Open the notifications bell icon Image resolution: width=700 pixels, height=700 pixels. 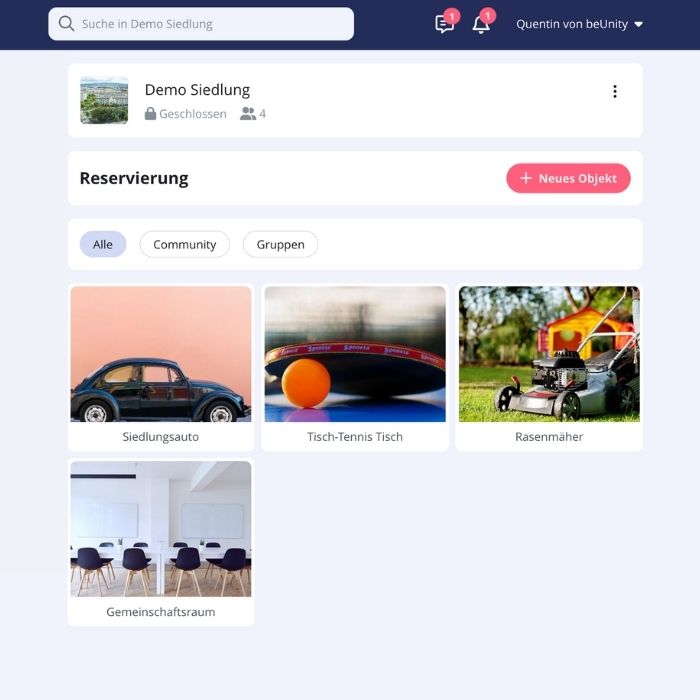pyautogui.click(x=481, y=24)
